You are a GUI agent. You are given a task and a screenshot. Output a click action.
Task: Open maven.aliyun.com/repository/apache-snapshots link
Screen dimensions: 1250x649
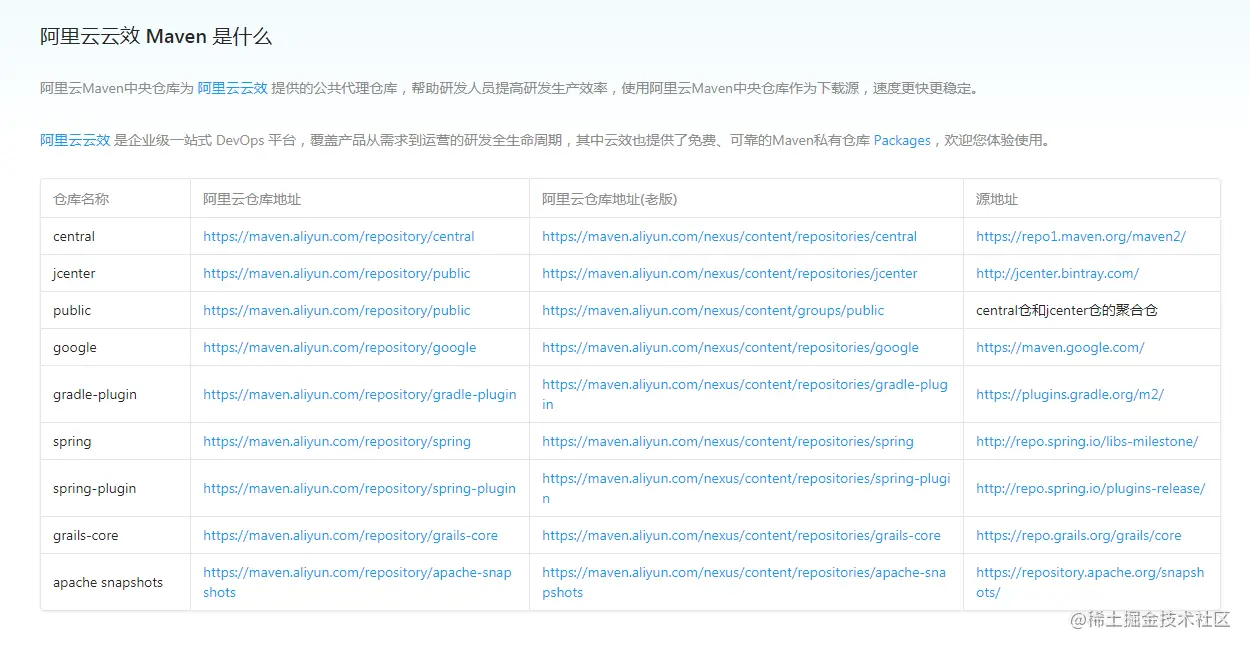357,583
